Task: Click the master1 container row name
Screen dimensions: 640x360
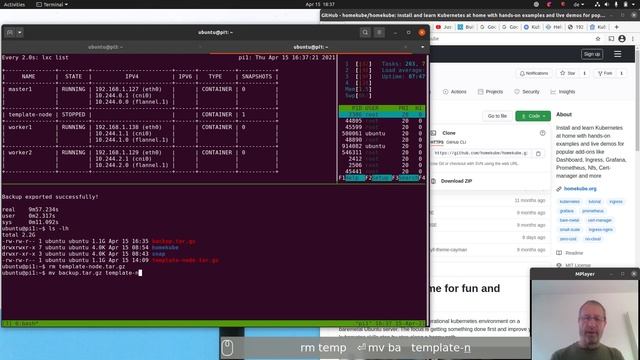Action: click(20, 89)
